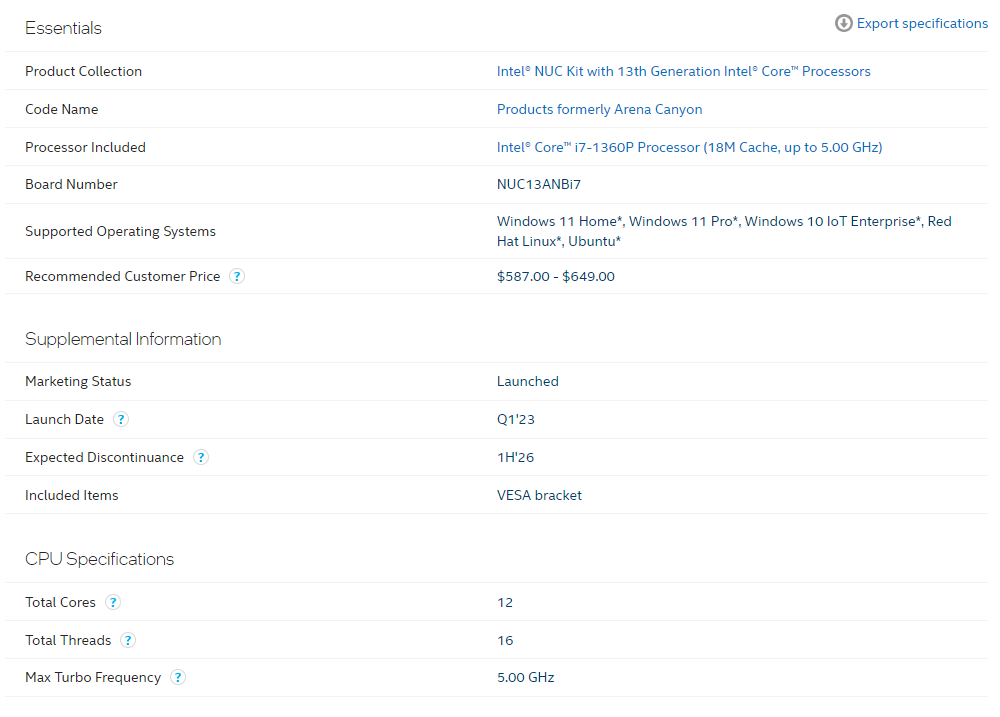1000x717 pixels.
Task: Open the Intel NUC Kit 13th Generation link
Action: pyautogui.click(x=683, y=72)
